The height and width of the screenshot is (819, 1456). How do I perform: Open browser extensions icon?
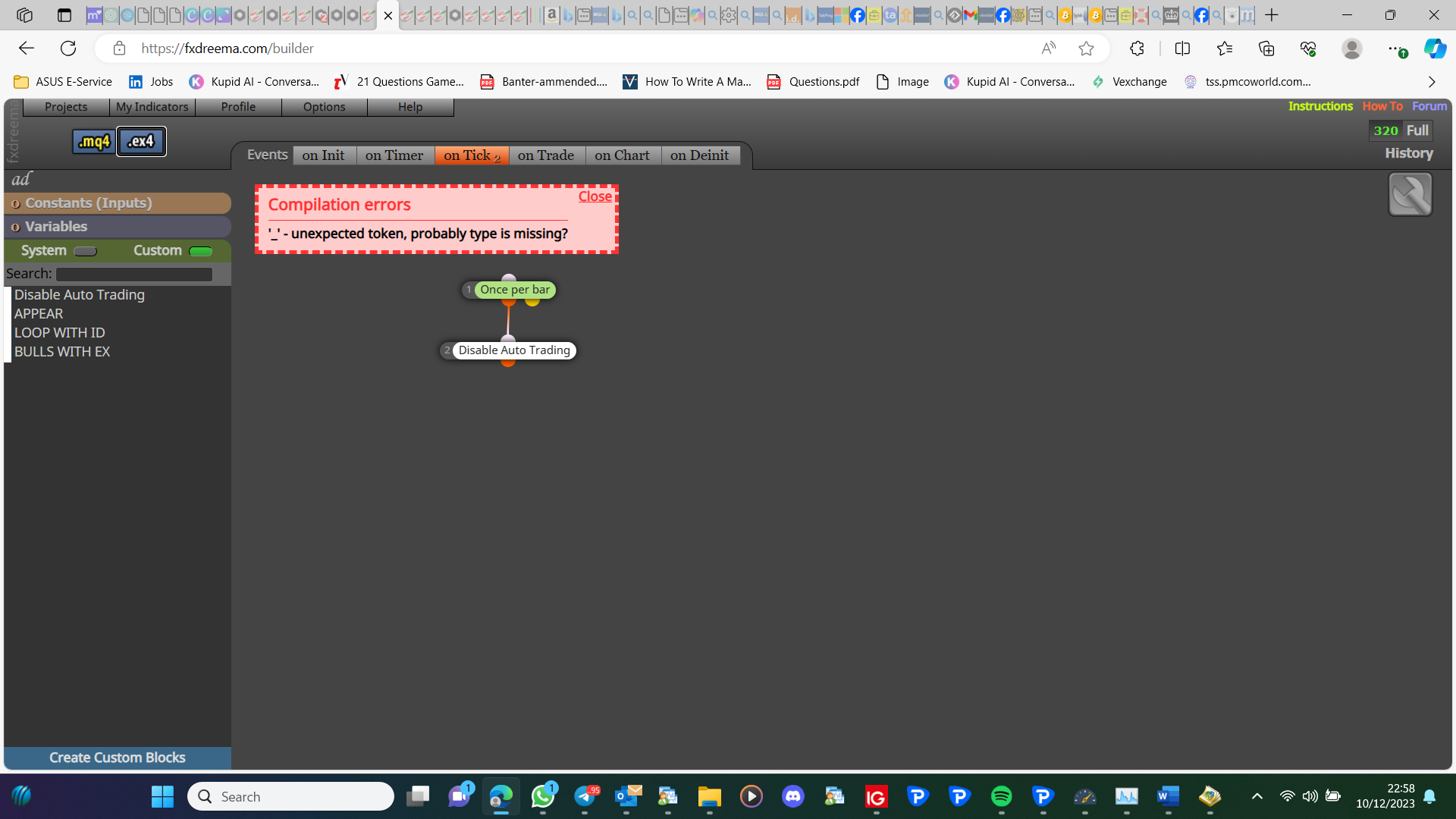(1136, 49)
